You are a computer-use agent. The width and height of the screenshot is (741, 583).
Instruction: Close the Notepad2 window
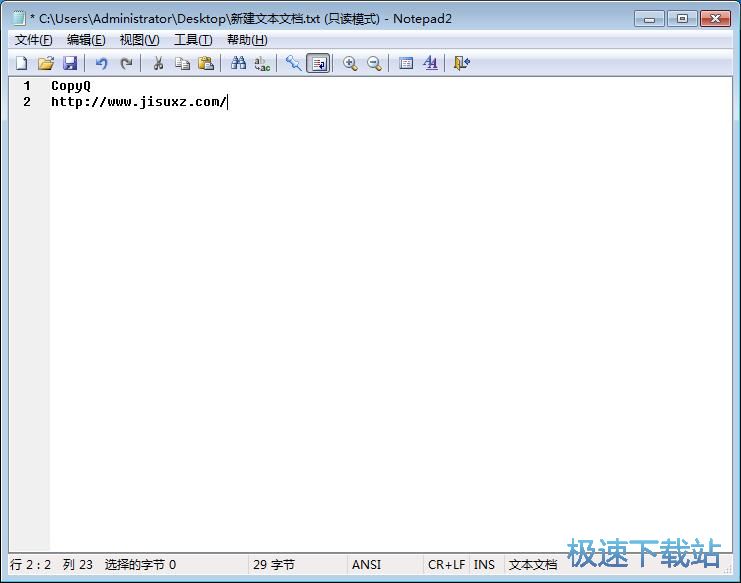pyautogui.click(x=715, y=19)
